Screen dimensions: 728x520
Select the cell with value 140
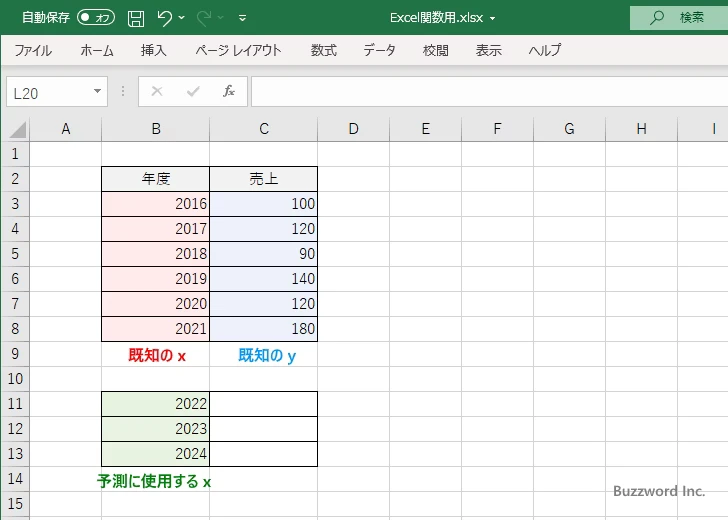(x=264, y=279)
